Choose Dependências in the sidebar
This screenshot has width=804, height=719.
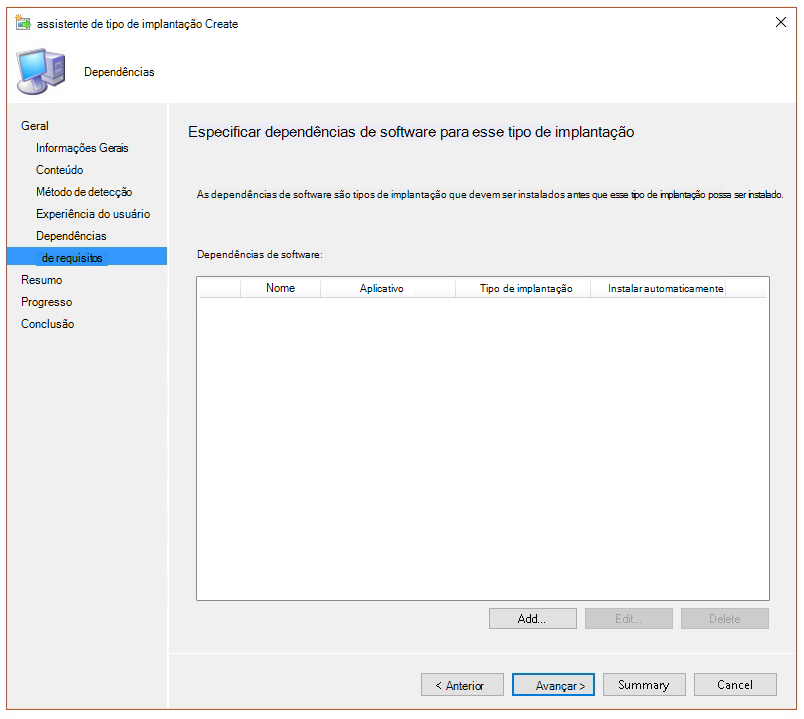(71, 236)
